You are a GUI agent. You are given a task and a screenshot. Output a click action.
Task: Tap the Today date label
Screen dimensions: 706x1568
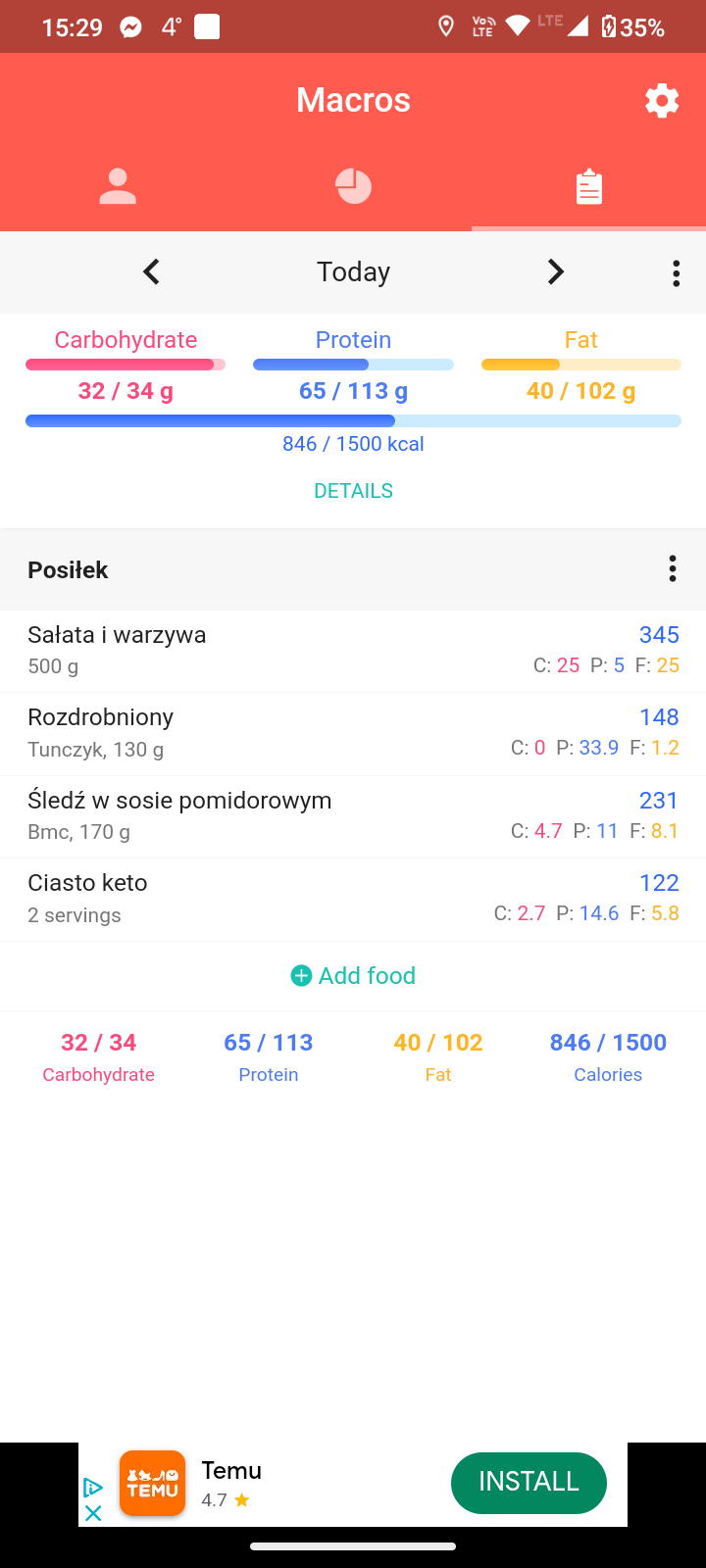click(353, 271)
